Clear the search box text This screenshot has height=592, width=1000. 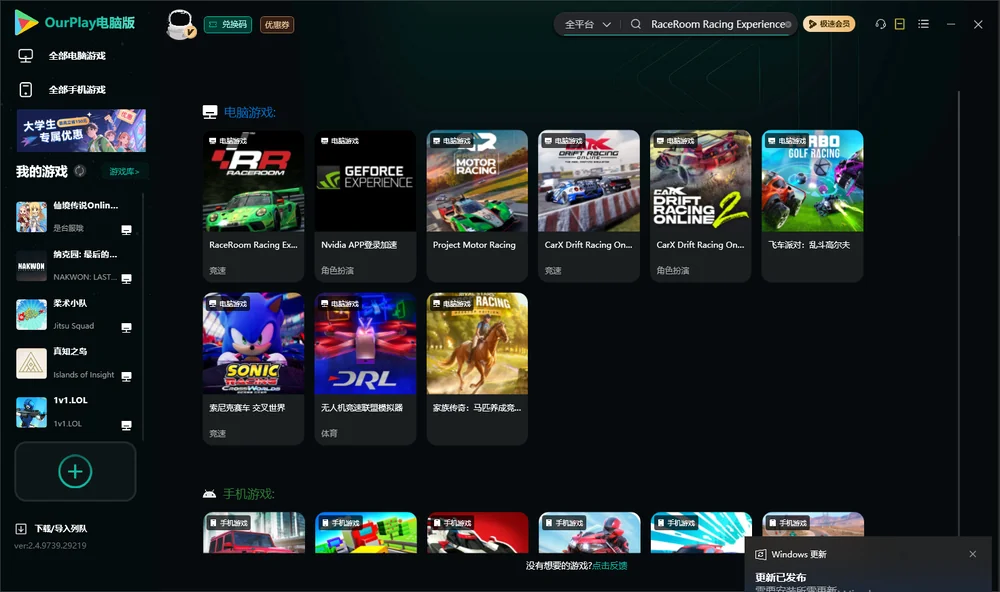[x=788, y=24]
